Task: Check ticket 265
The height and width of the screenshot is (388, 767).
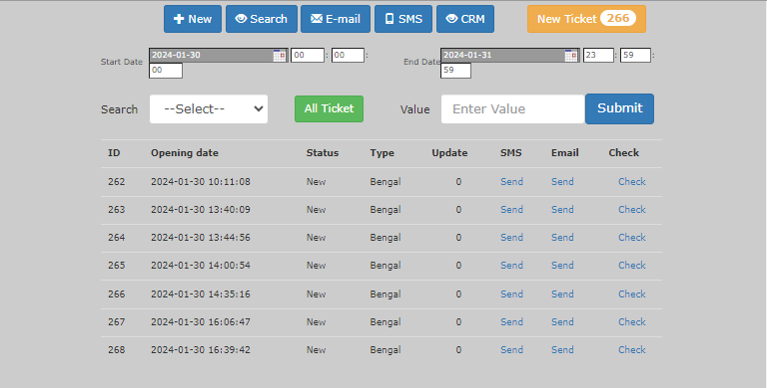Action: (632, 265)
